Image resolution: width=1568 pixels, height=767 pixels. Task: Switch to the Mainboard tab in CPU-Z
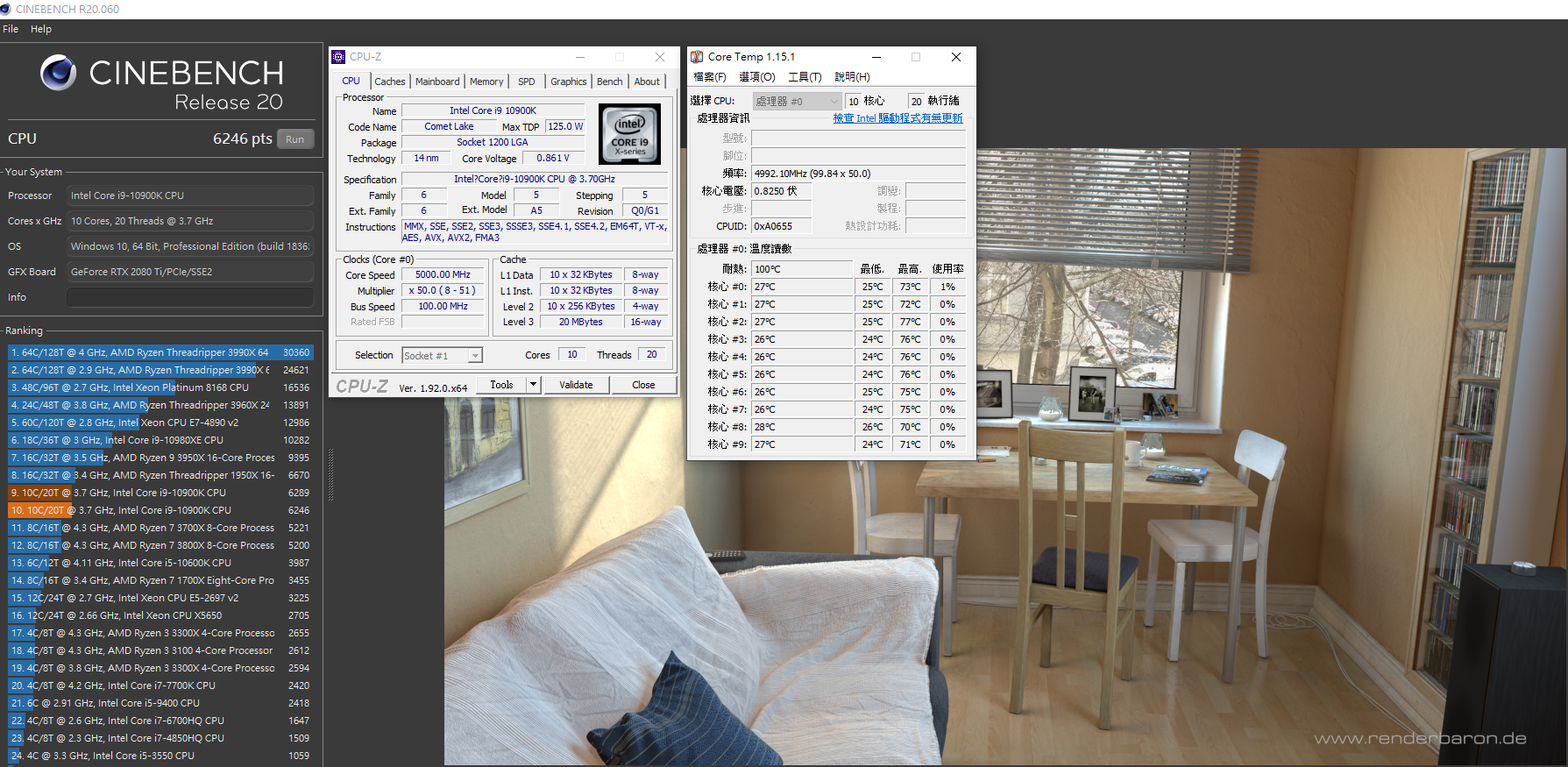tap(437, 82)
